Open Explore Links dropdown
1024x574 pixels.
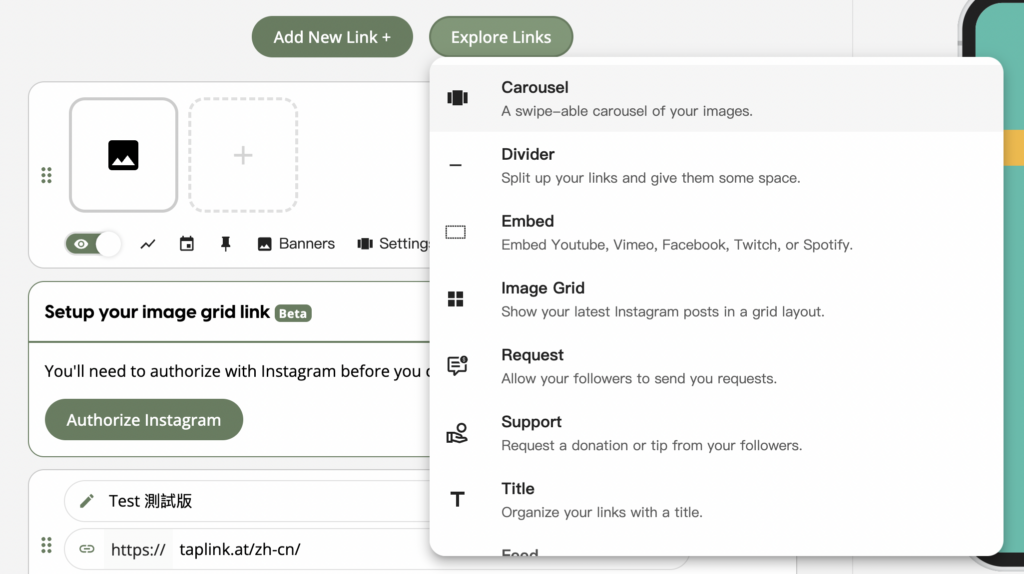pos(501,37)
